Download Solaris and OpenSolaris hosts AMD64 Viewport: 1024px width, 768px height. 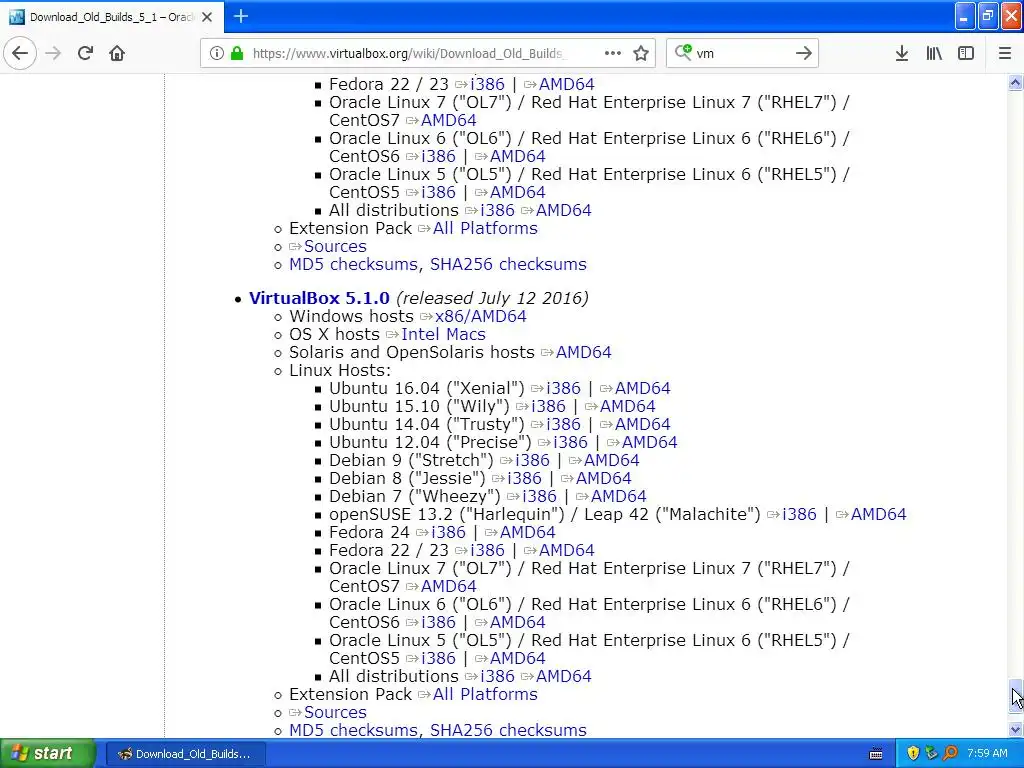point(583,353)
